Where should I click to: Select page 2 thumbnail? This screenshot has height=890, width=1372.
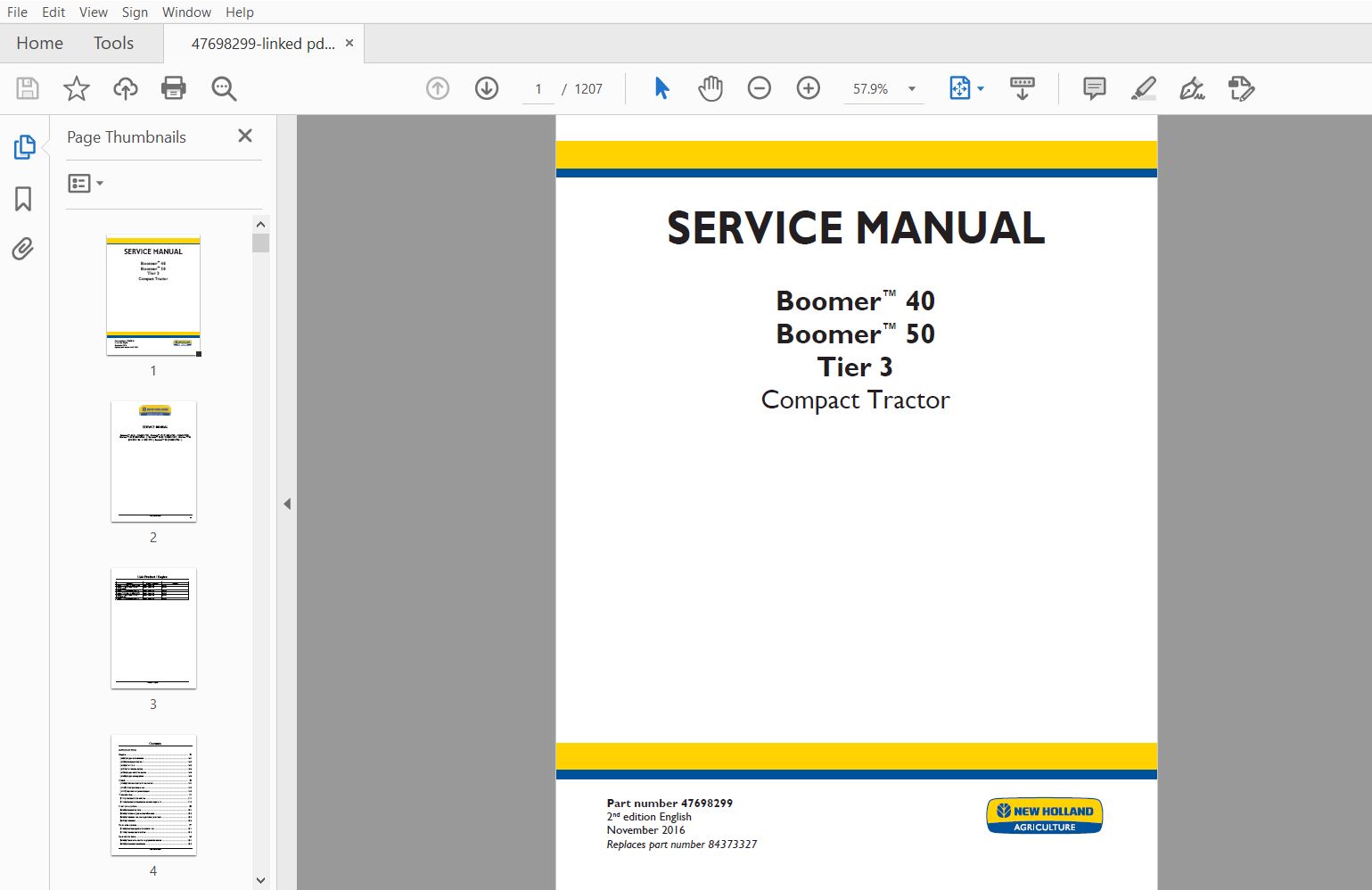153,461
